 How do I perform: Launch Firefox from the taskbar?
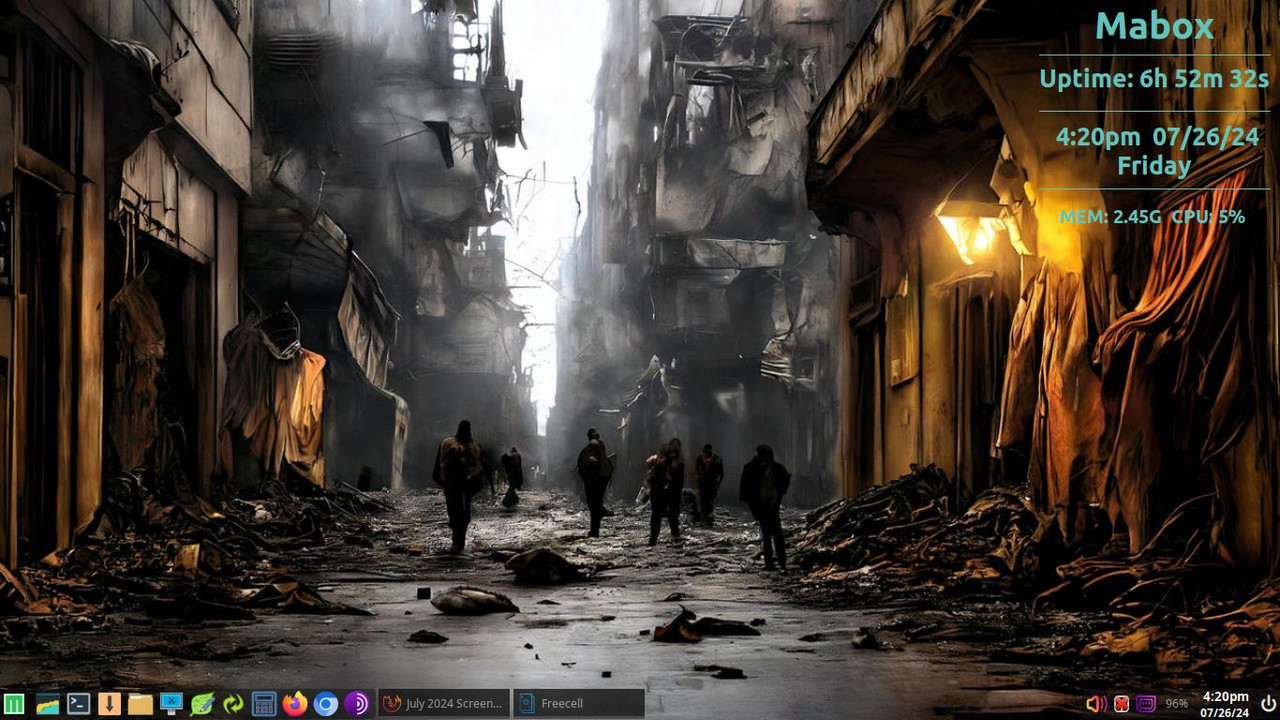point(295,704)
